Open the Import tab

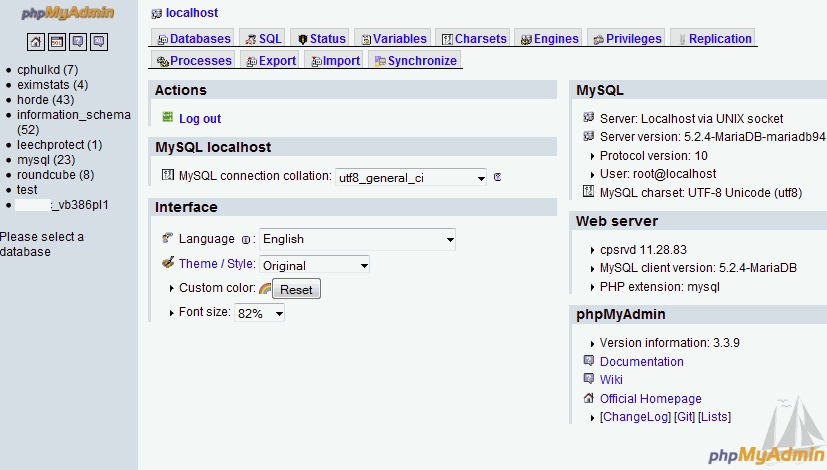(334, 61)
